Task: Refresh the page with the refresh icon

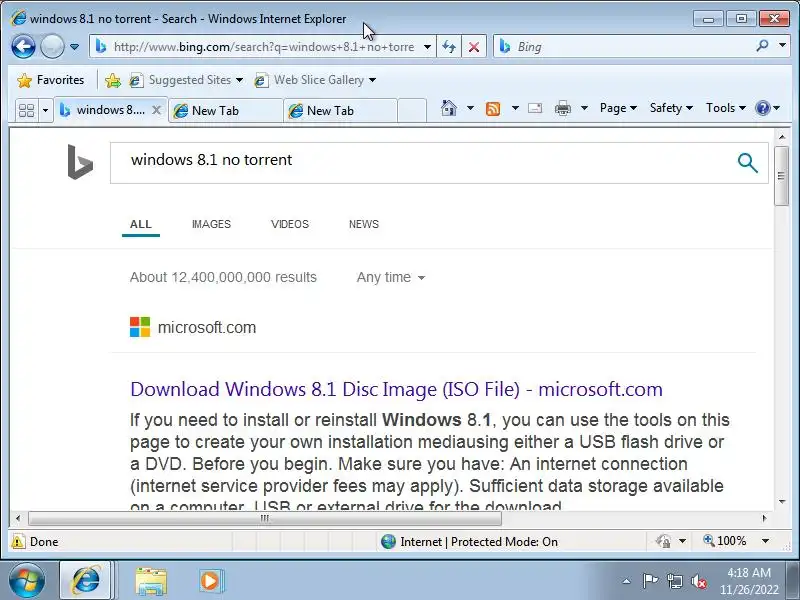Action: click(449, 47)
